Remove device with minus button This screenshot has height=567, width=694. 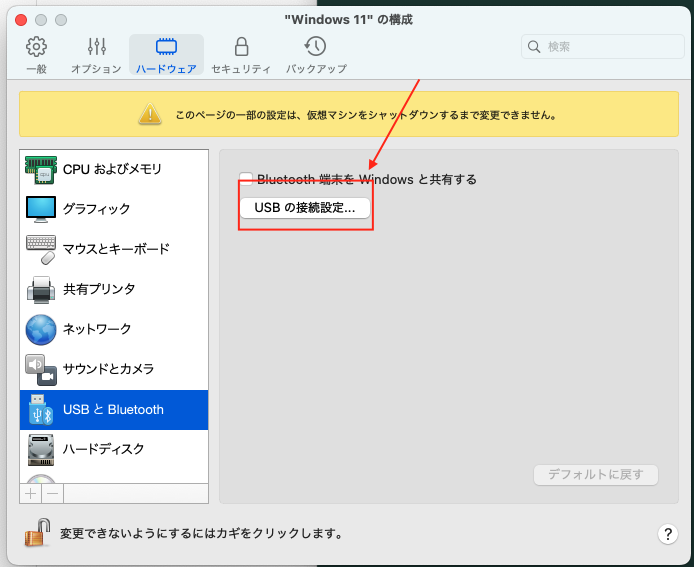click(x=53, y=493)
